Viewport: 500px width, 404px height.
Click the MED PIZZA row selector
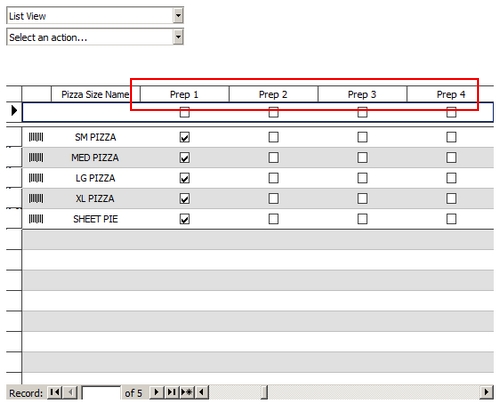pos(14,157)
